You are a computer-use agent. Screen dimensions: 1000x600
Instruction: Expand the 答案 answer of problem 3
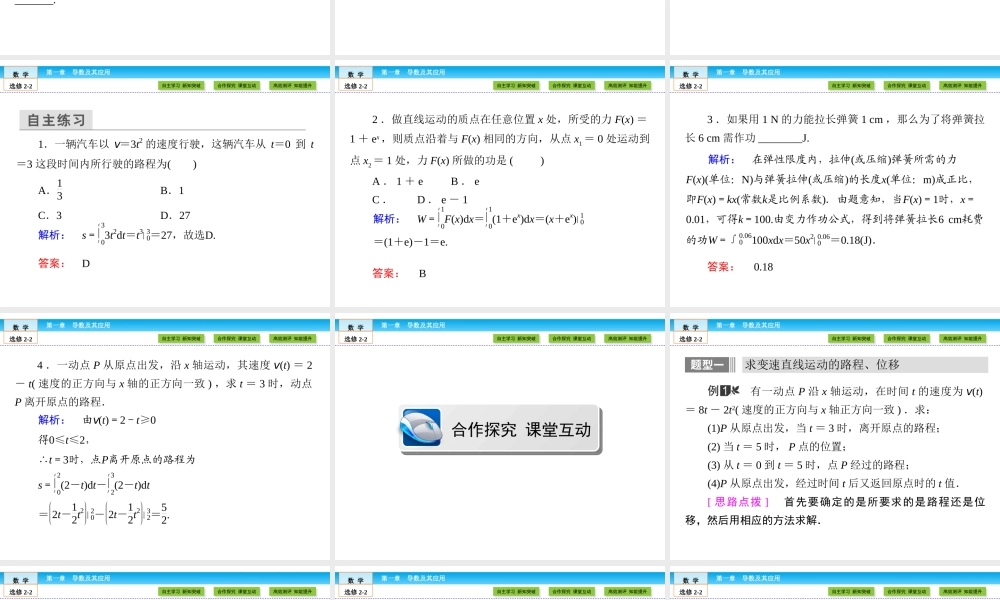[720, 267]
